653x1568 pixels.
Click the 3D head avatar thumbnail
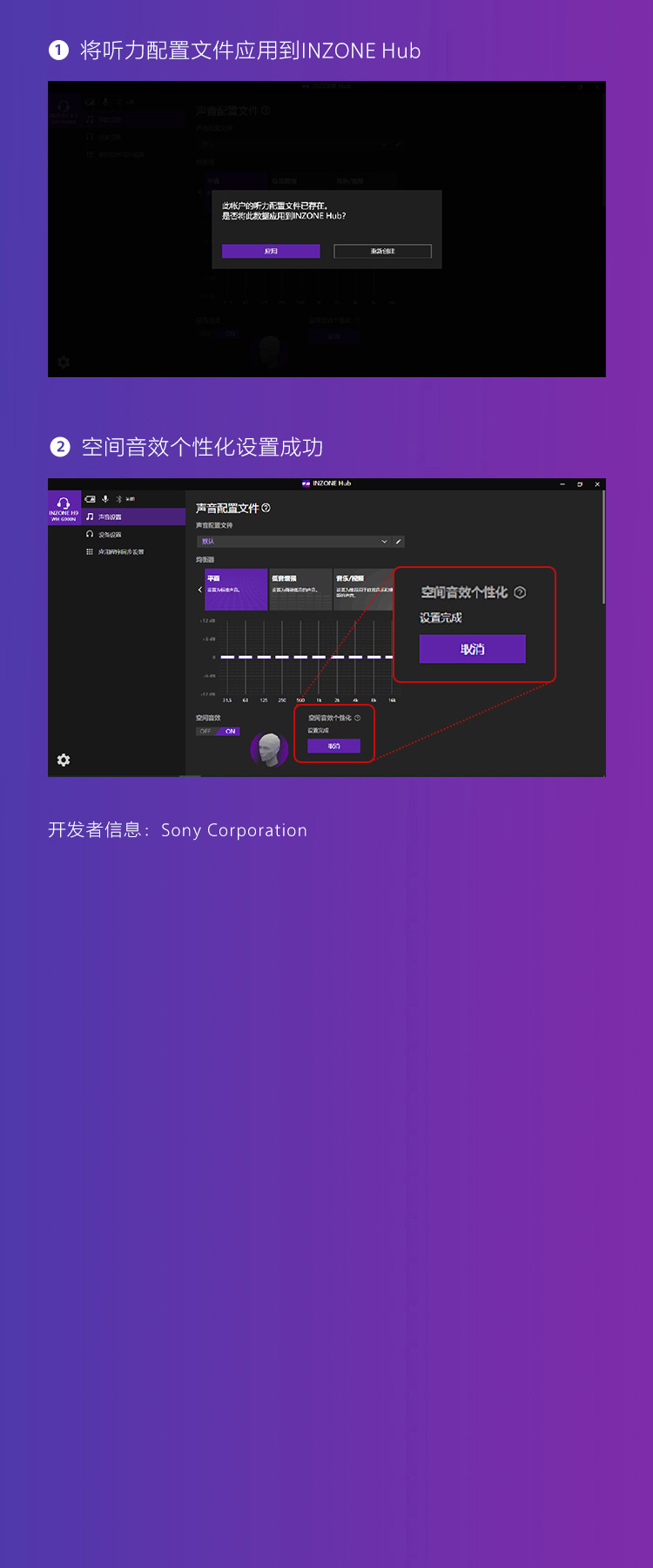(270, 749)
